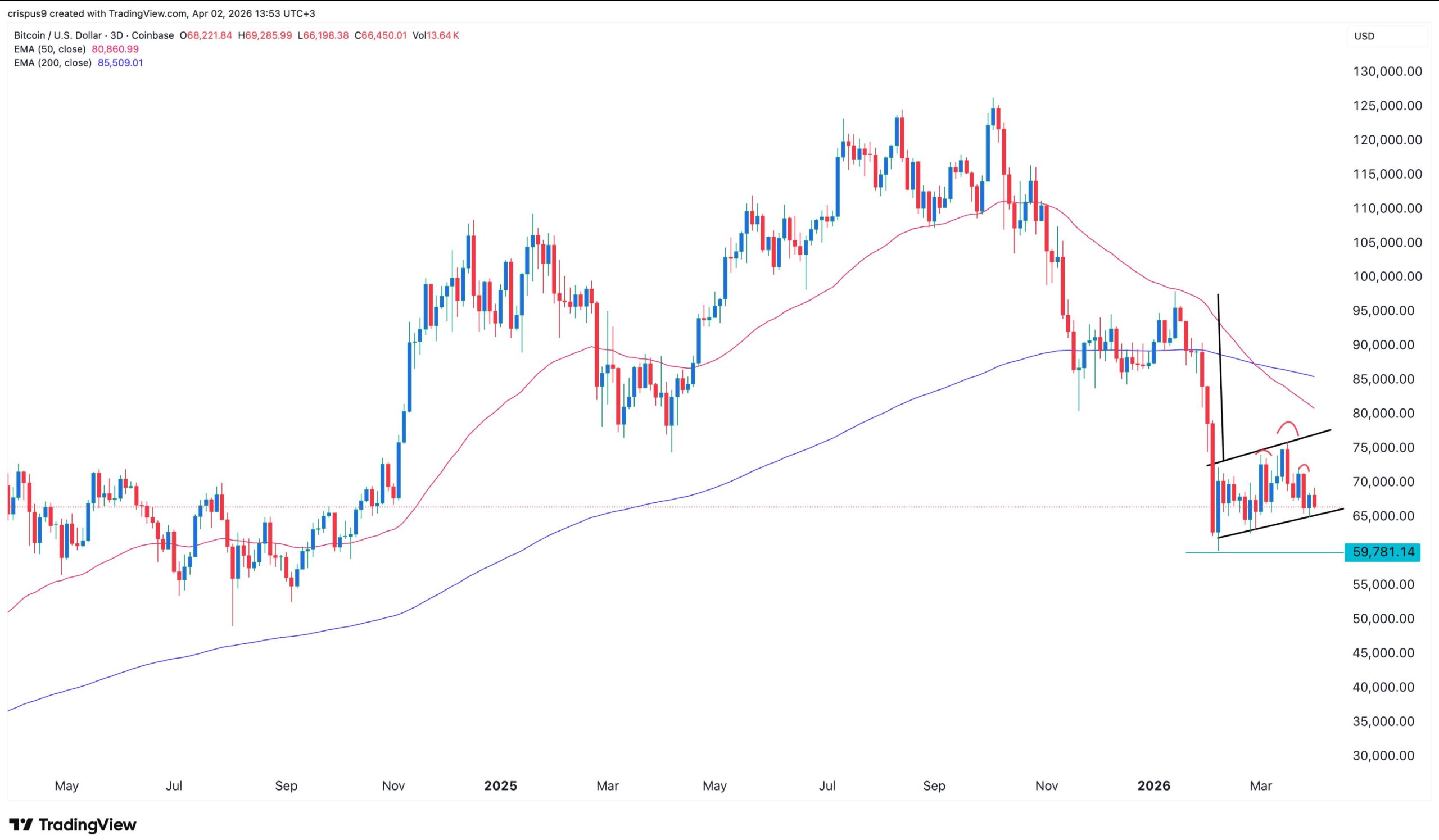The height and width of the screenshot is (840, 1439).
Task: Click the 40,000.00 price axis label
Action: tap(1384, 687)
